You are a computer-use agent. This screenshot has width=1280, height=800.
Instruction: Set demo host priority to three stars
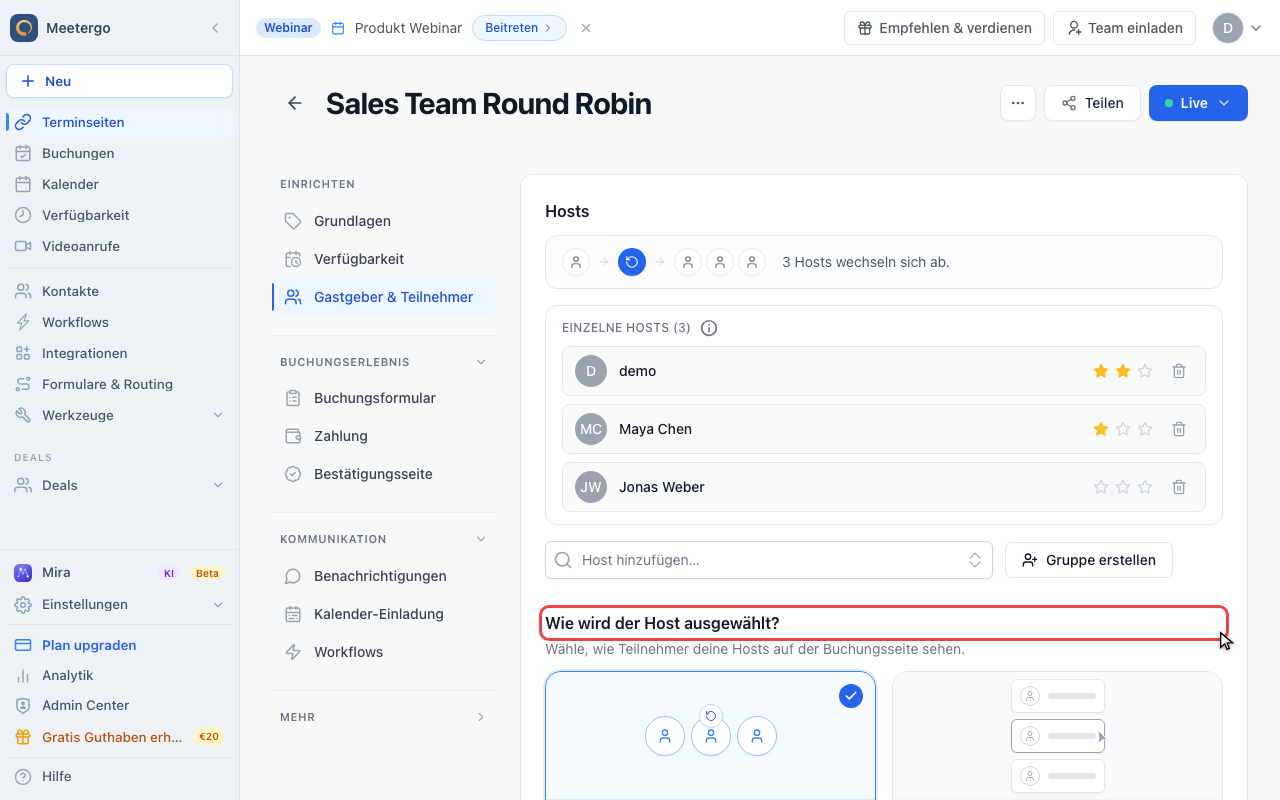[x=1145, y=371]
